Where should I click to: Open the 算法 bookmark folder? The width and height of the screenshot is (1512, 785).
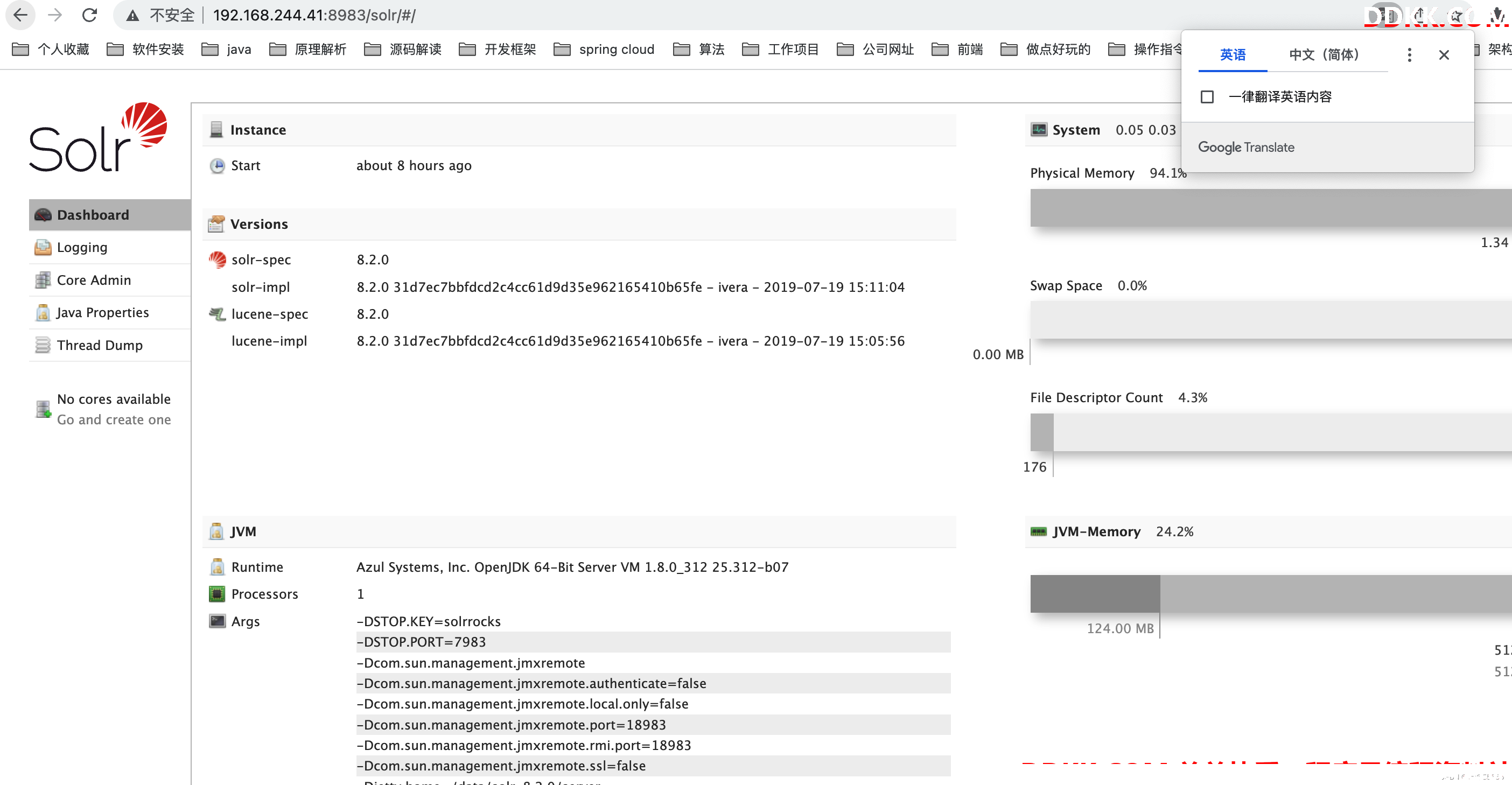coord(698,50)
